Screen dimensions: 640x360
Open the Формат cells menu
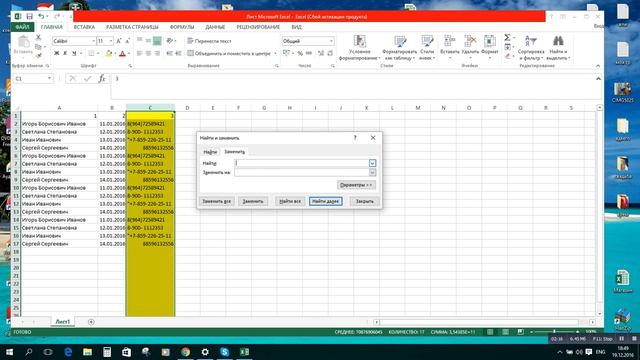[x=490, y=47]
